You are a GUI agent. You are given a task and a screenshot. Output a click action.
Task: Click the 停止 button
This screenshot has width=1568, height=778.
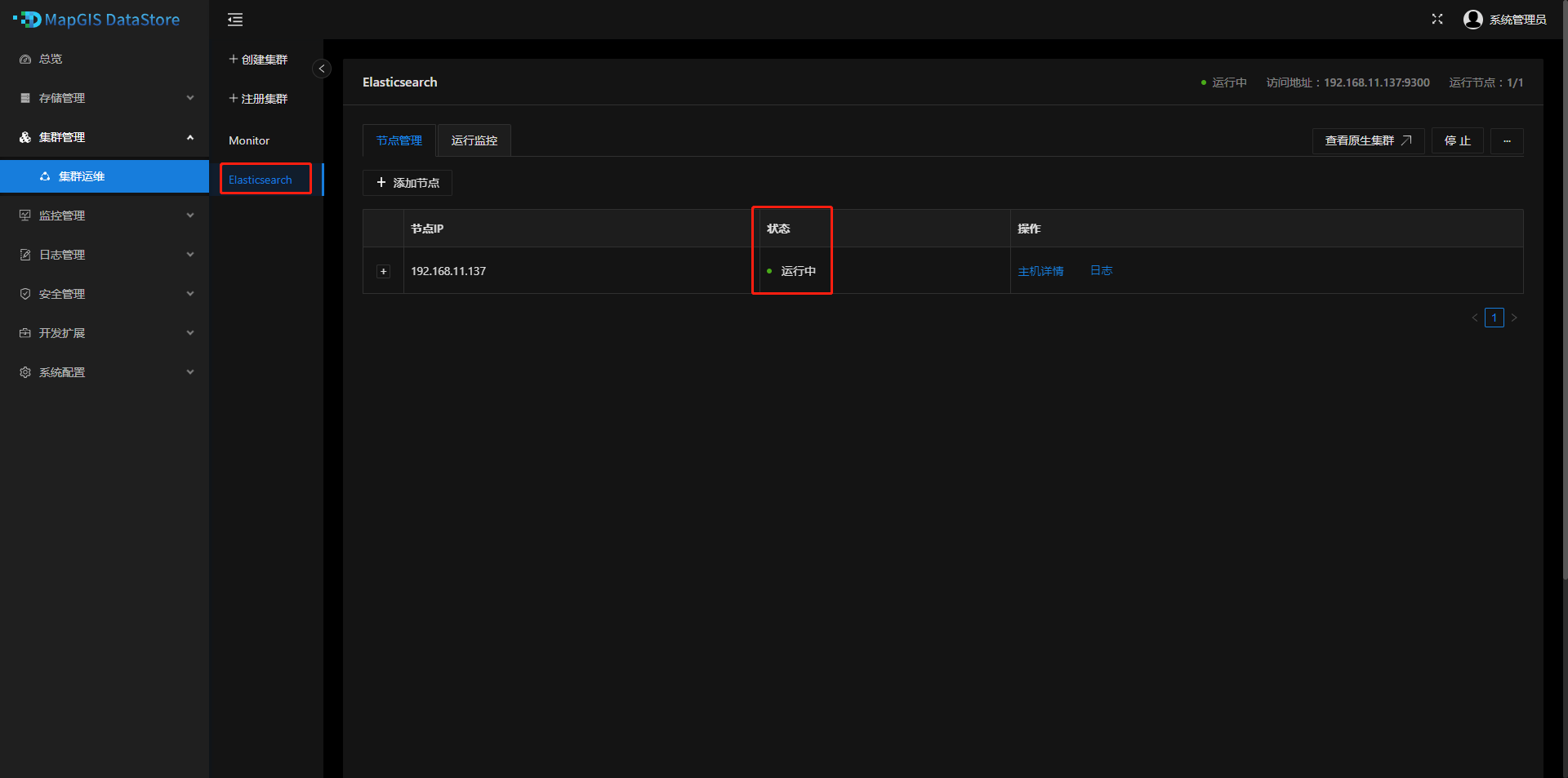(x=1458, y=140)
